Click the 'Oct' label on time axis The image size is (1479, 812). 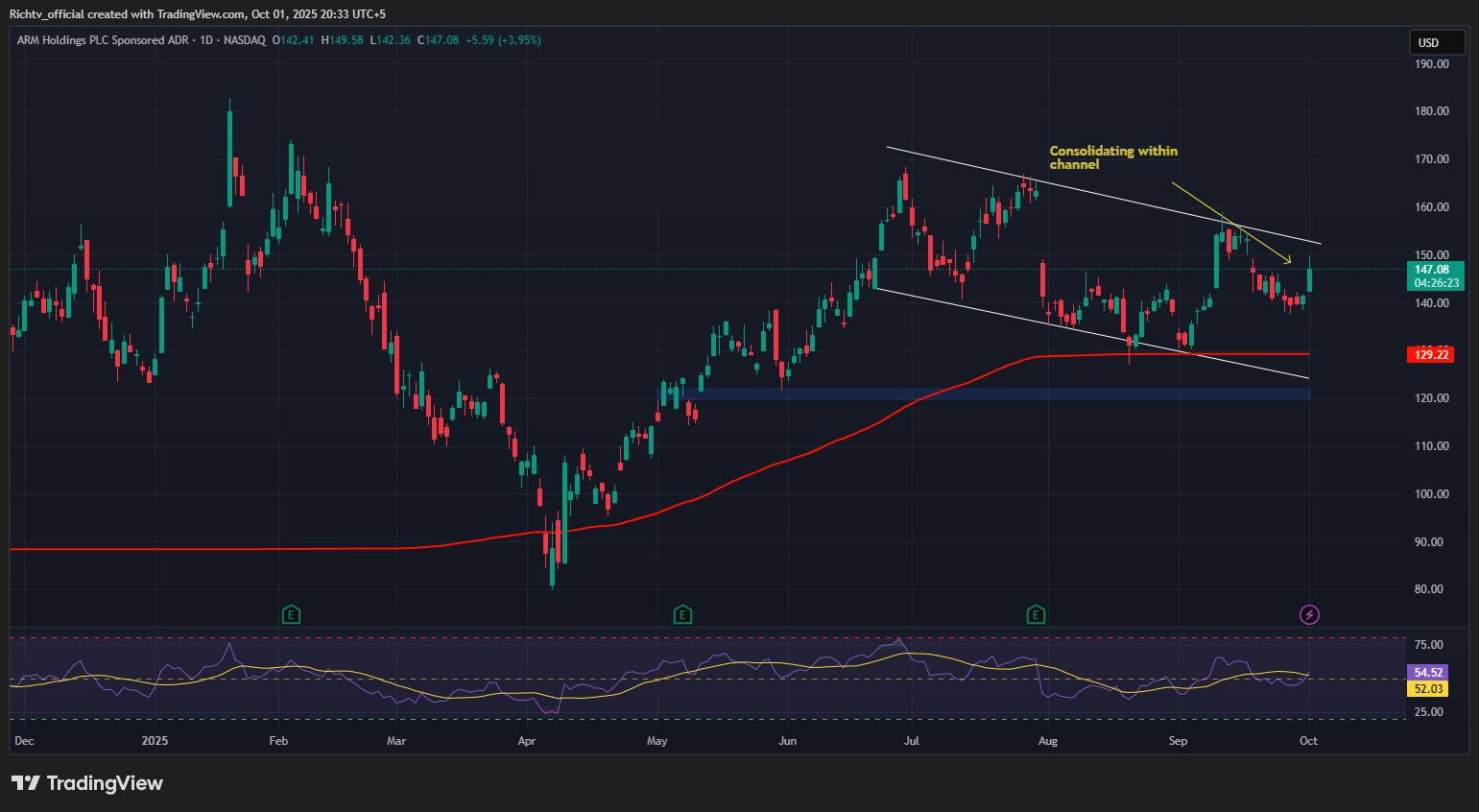click(1308, 741)
